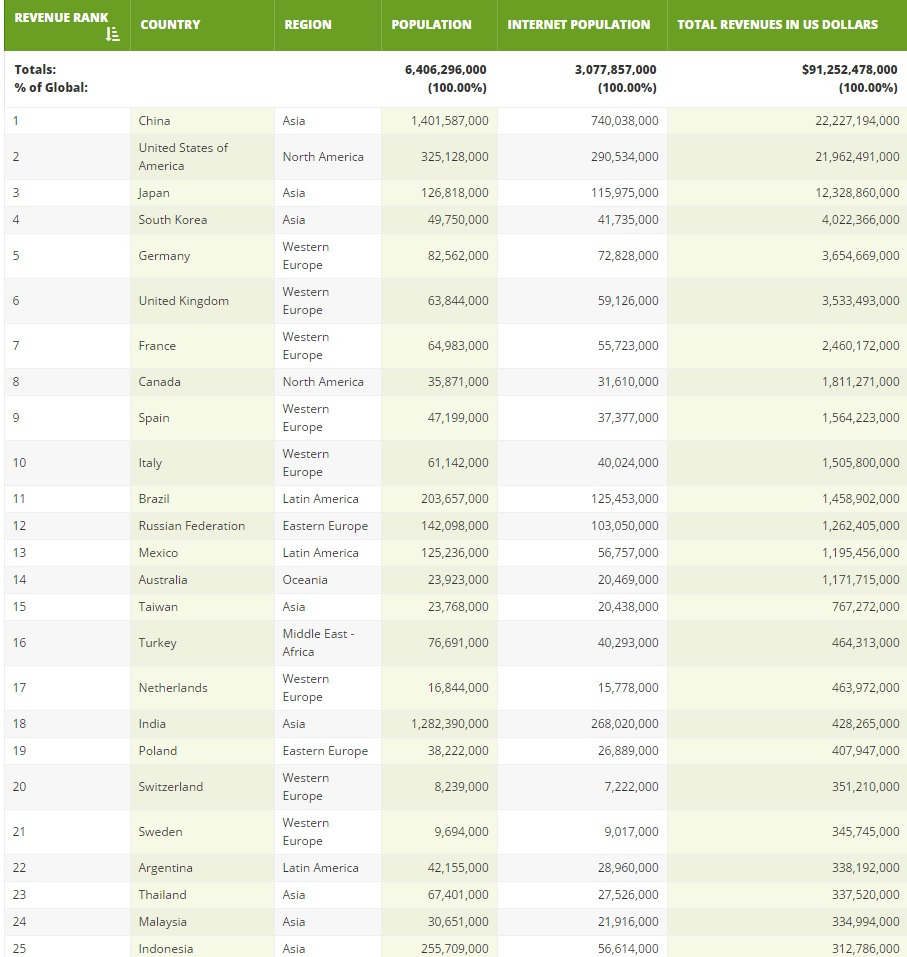The height and width of the screenshot is (957, 907).
Task: Sort by Total Revenues in US Dollars
Action: pos(778,25)
